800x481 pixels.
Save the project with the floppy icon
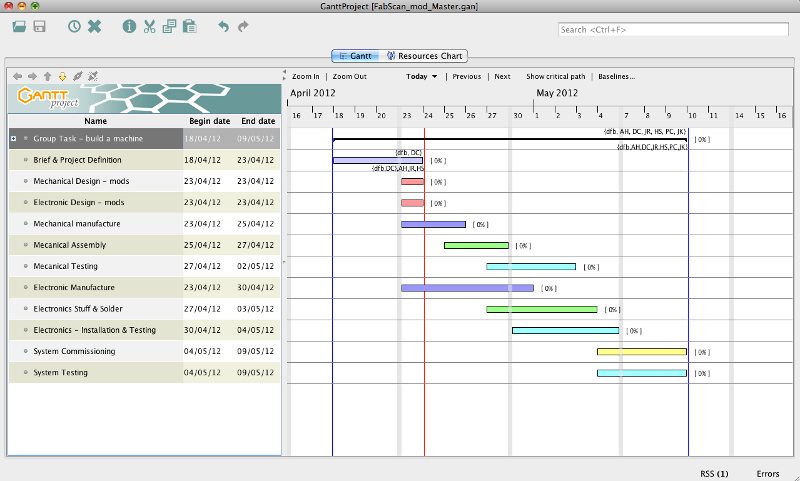pyautogui.click(x=40, y=26)
